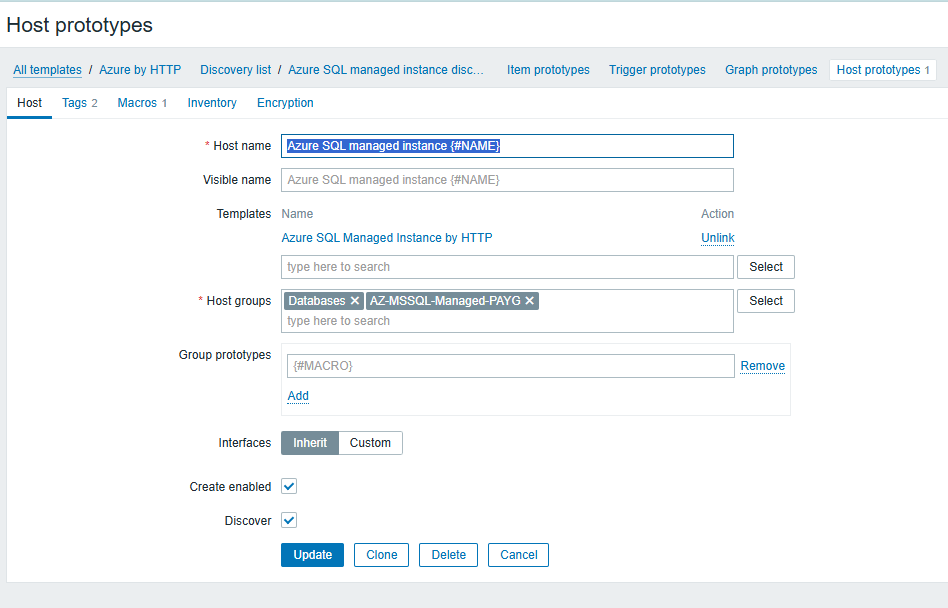The width and height of the screenshot is (948, 608).
Task: Clone this host prototype
Action: point(381,555)
